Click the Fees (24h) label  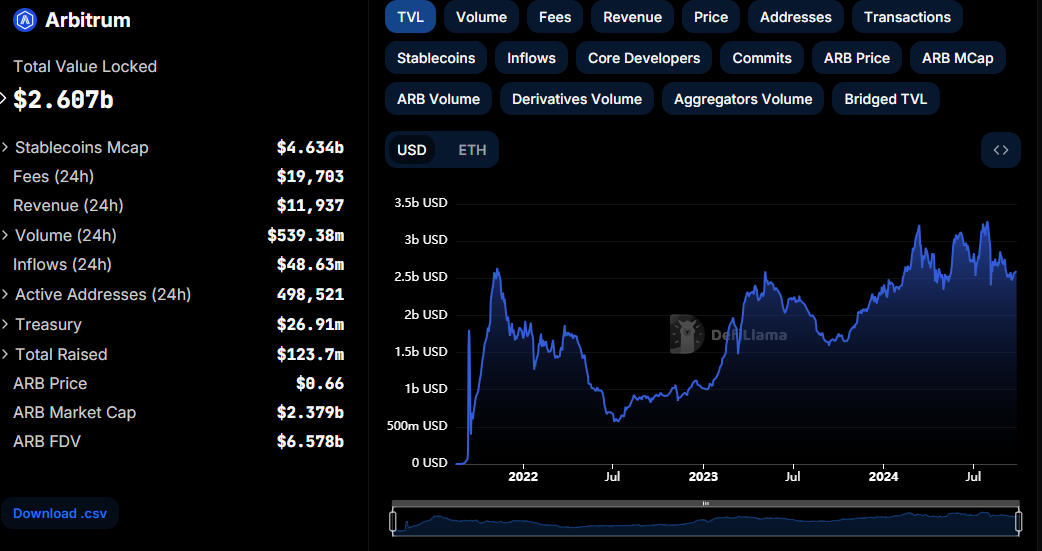click(x=53, y=176)
